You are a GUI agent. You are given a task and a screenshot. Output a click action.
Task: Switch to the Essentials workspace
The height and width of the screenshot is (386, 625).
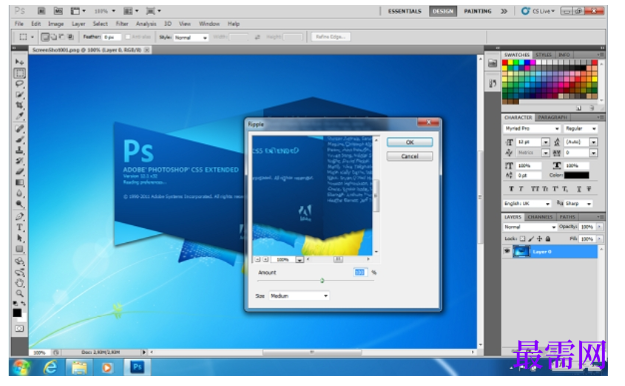[405, 11]
